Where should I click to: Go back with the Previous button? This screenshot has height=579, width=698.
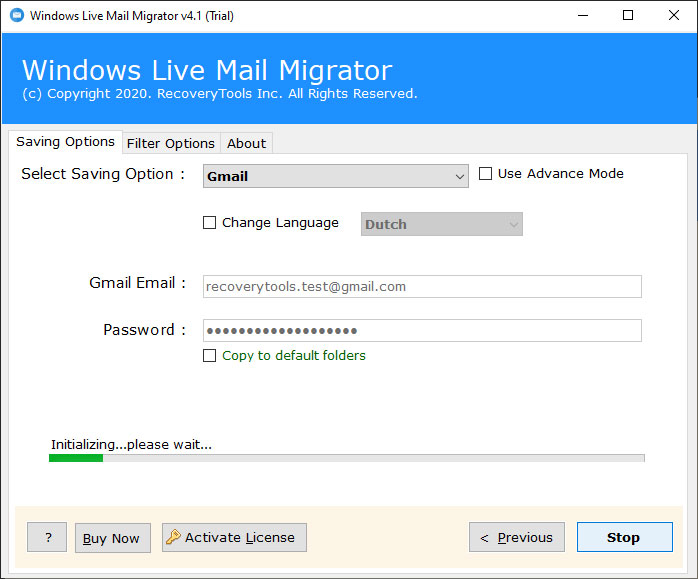coord(517,537)
